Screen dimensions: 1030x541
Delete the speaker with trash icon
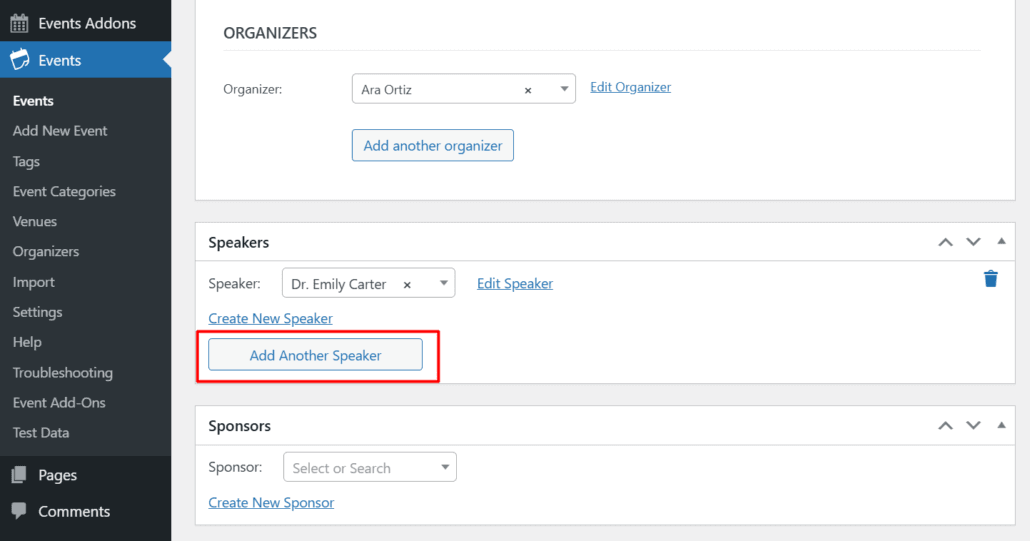tap(990, 279)
